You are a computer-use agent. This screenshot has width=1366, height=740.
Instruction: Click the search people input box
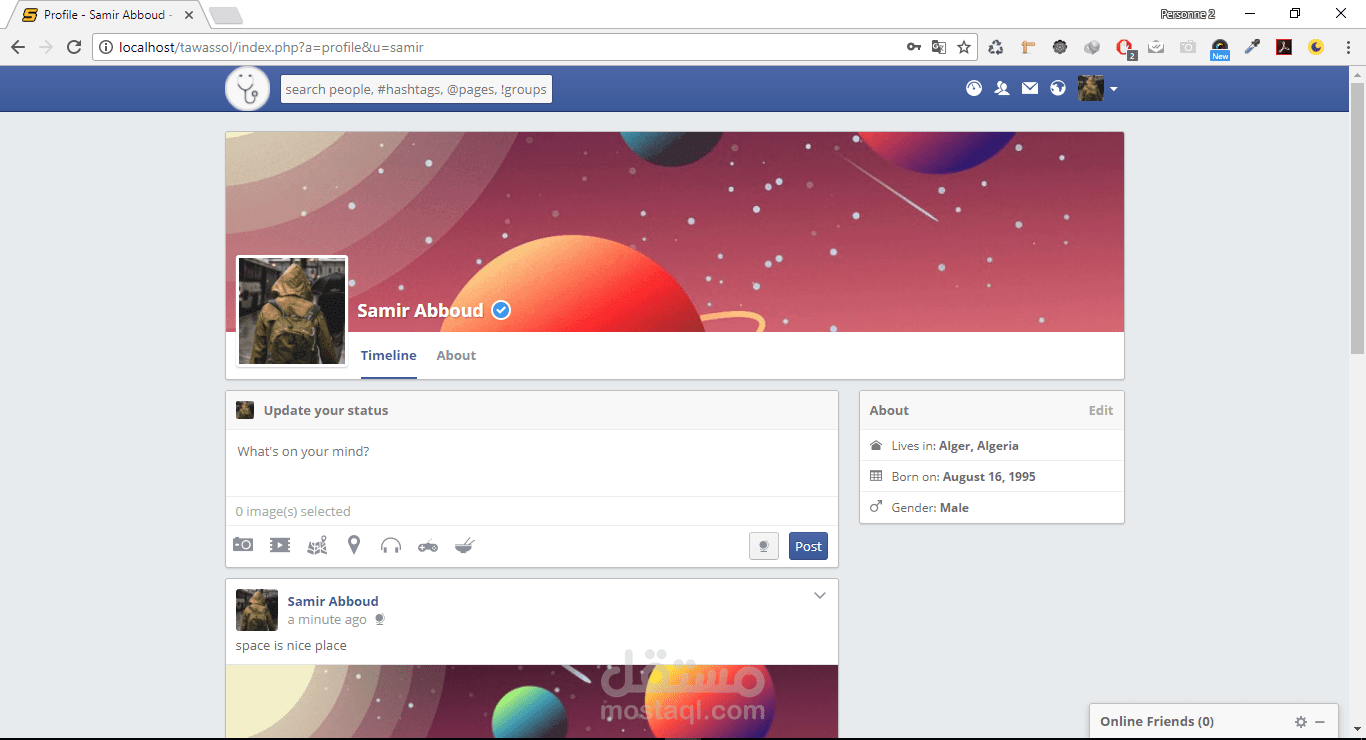(x=416, y=89)
